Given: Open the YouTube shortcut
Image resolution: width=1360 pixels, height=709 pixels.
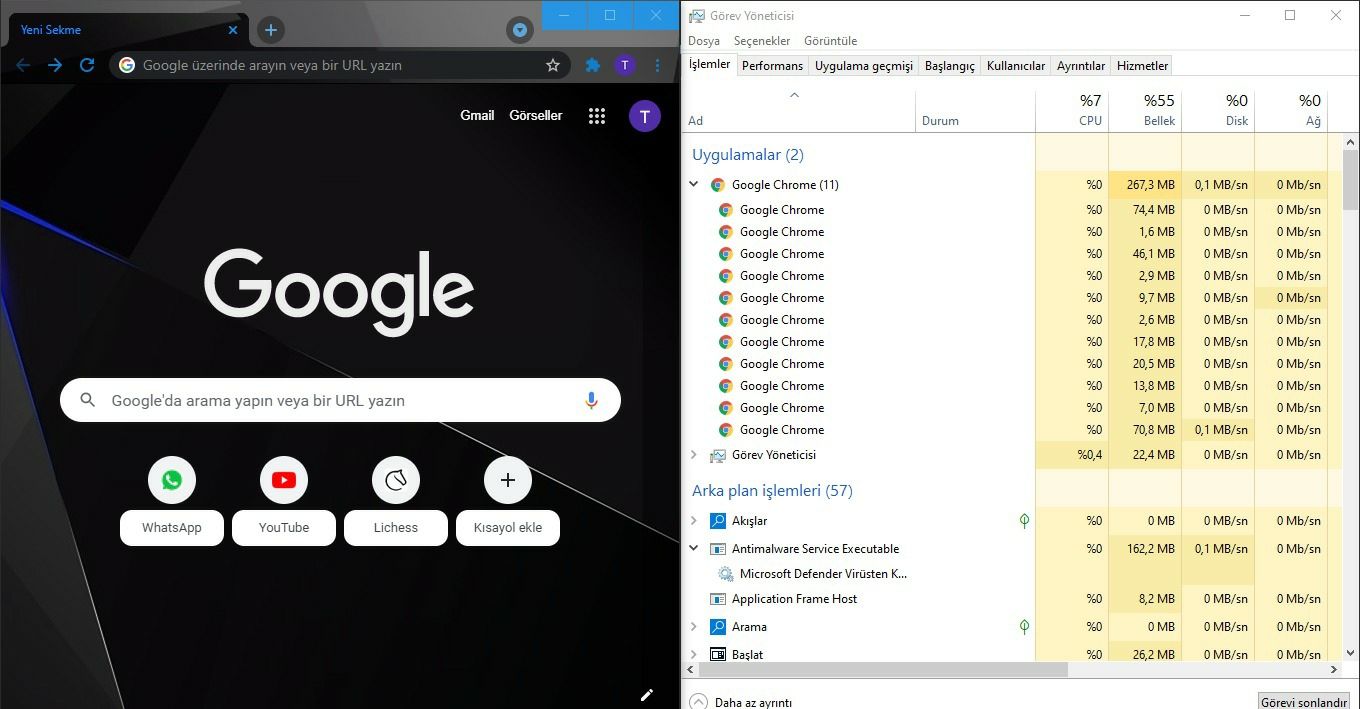Looking at the screenshot, I should pos(284,480).
